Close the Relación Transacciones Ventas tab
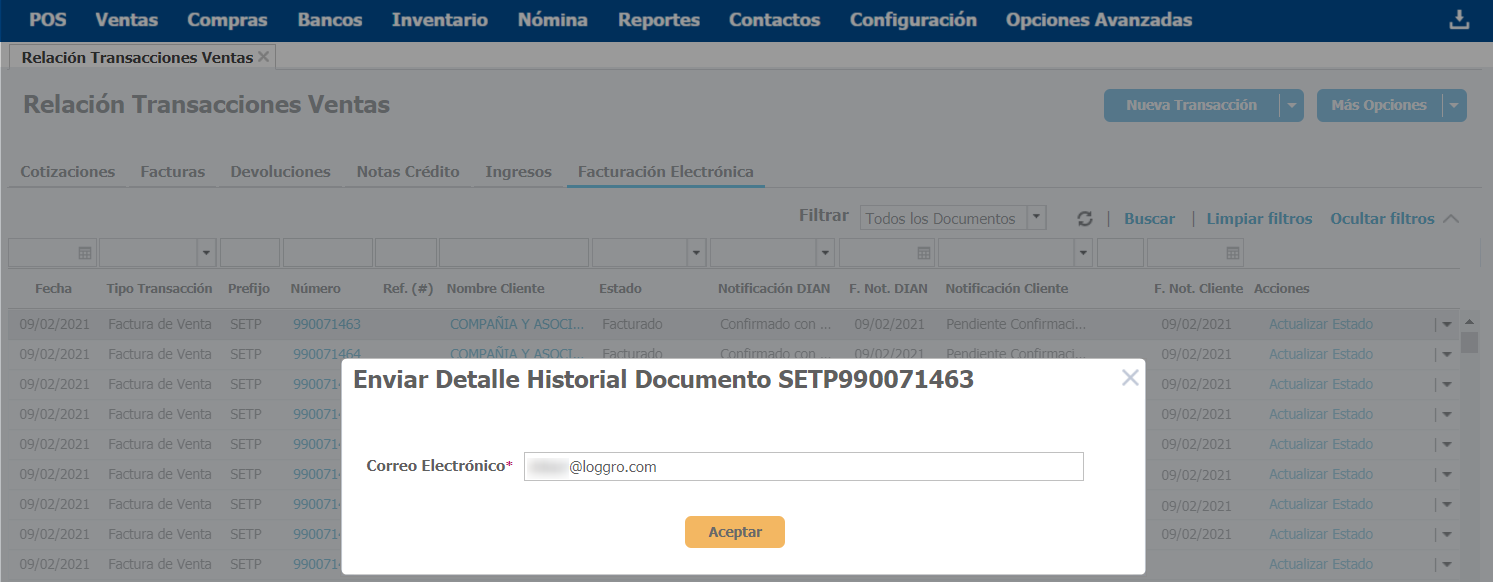 pyautogui.click(x=264, y=57)
